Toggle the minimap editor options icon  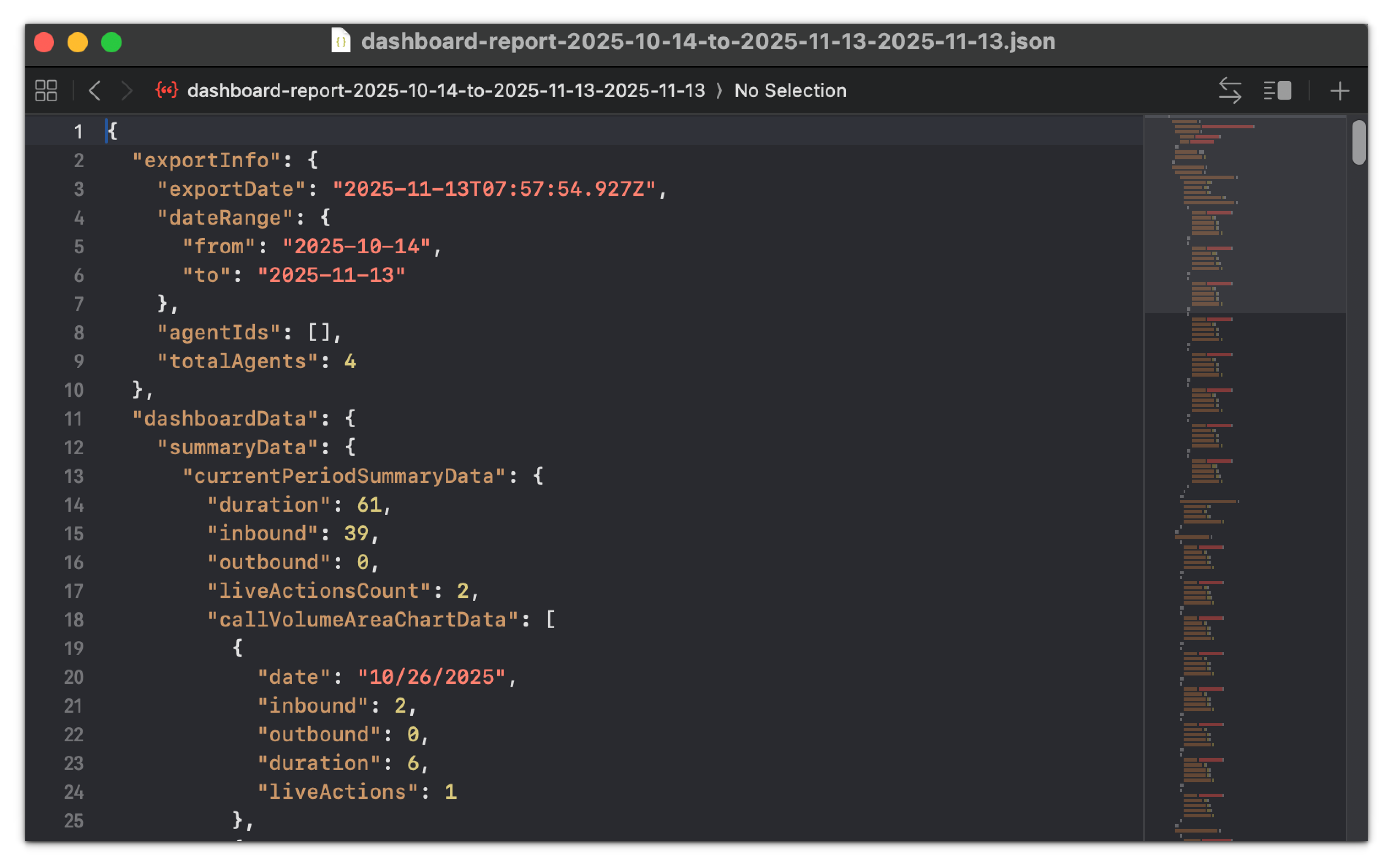tap(1277, 91)
